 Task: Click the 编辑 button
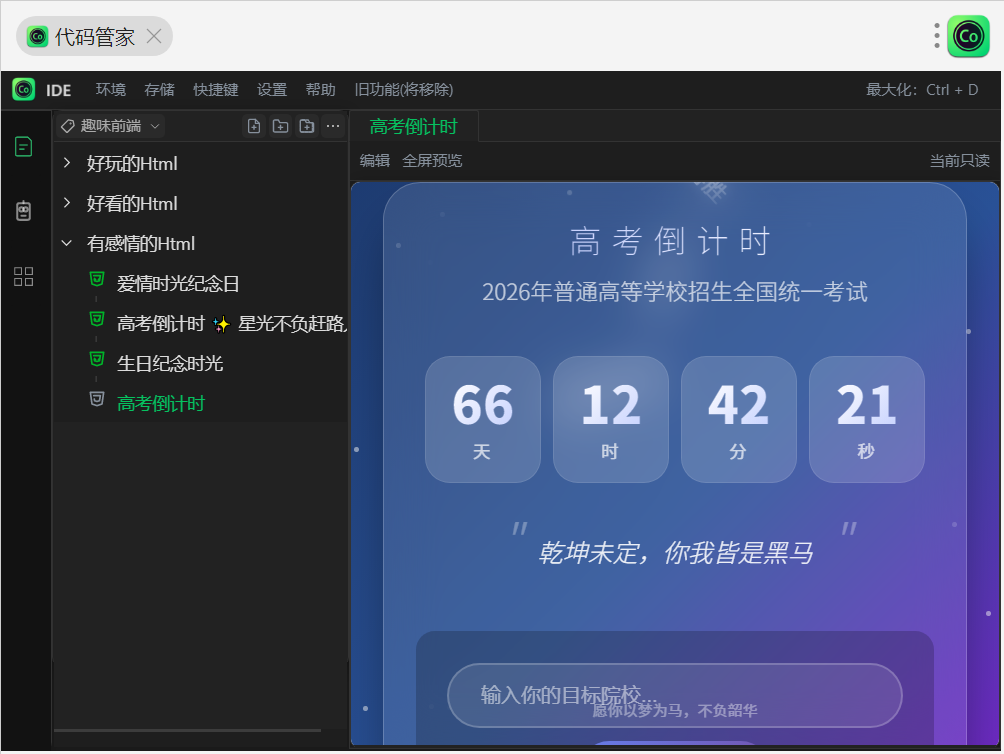pos(375,161)
